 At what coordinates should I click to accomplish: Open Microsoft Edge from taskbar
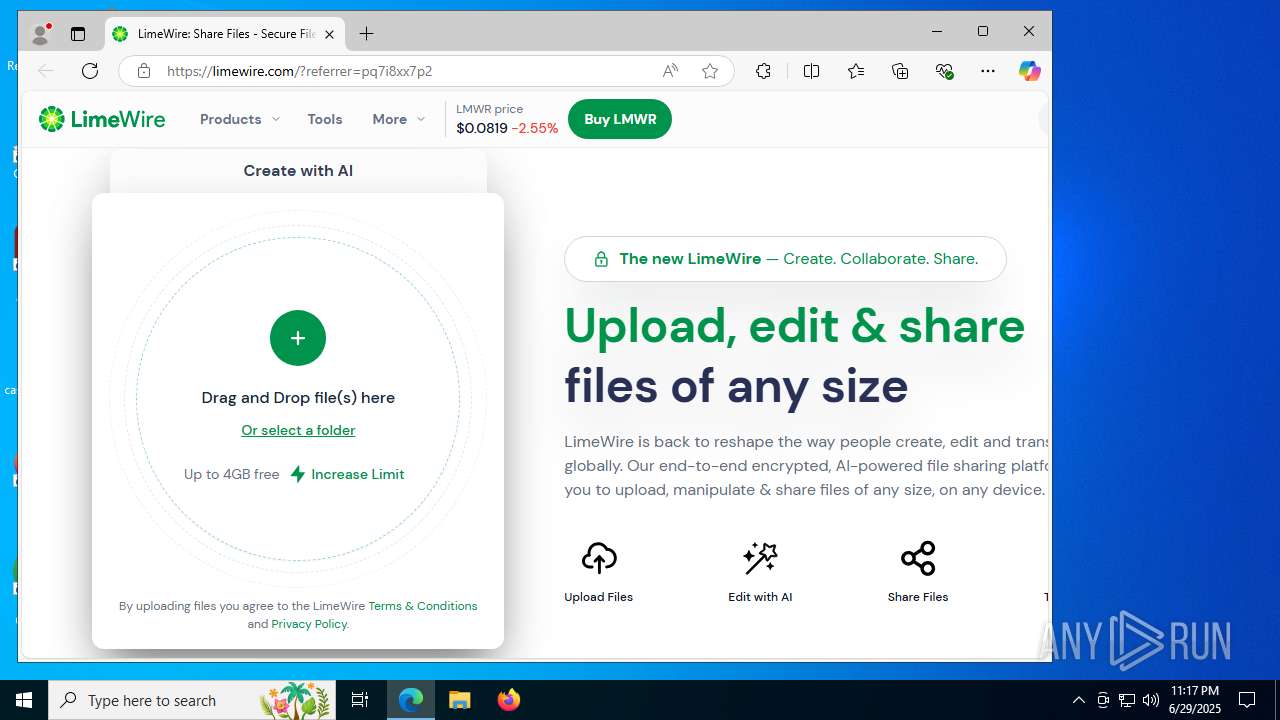pyautogui.click(x=411, y=700)
